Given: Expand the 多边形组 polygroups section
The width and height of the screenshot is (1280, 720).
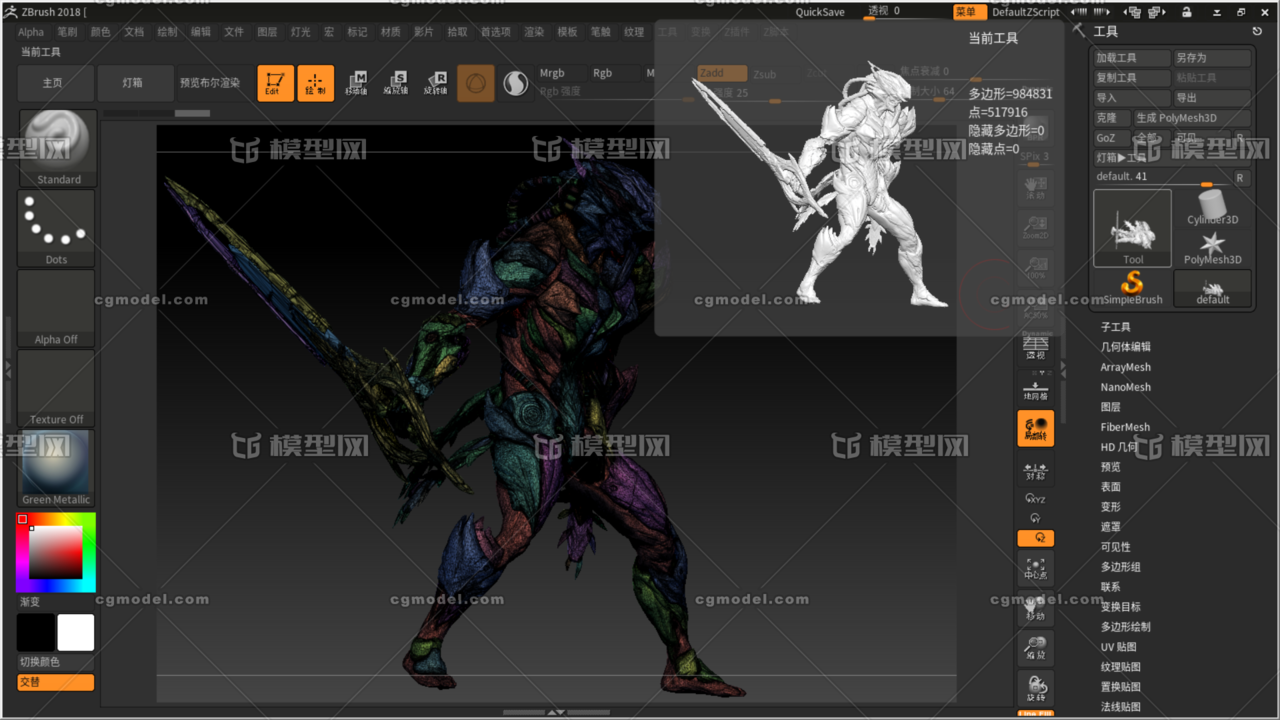Looking at the screenshot, I should pos(1121,567).
